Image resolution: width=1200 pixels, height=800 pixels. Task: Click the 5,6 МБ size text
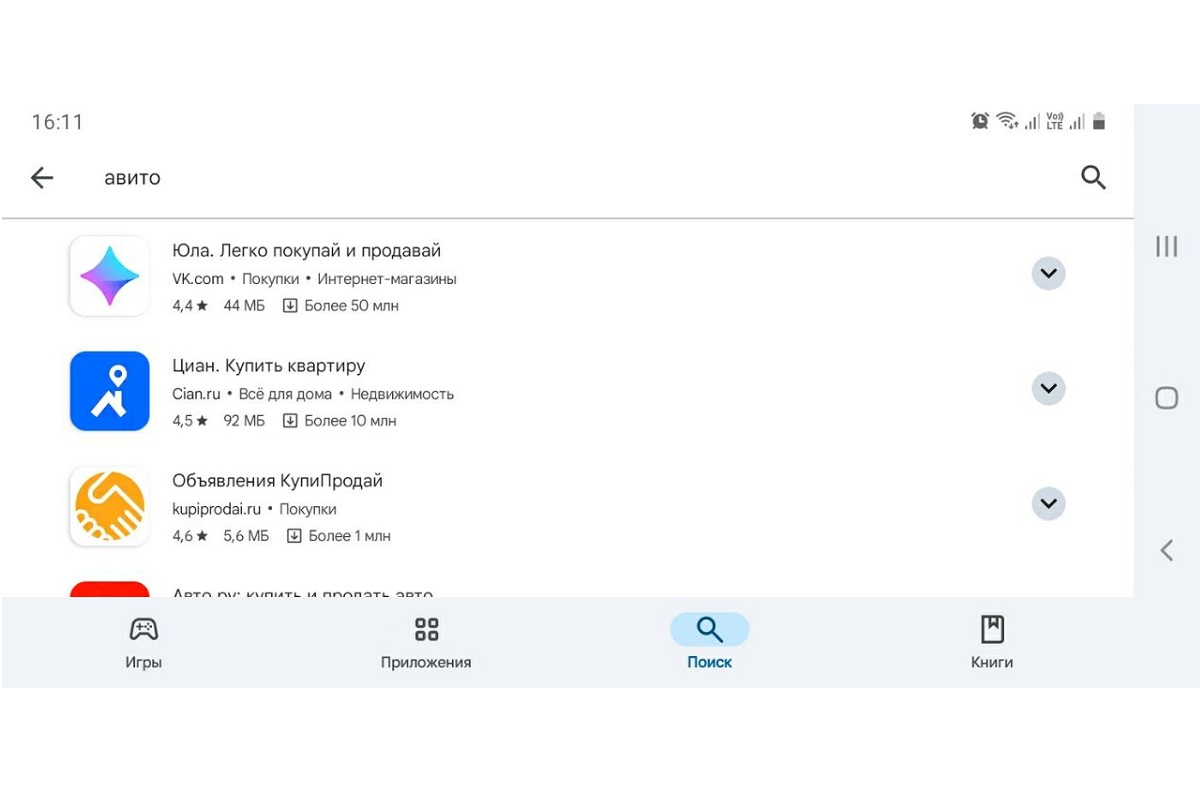pyautogui.click(x=246, y=536)
